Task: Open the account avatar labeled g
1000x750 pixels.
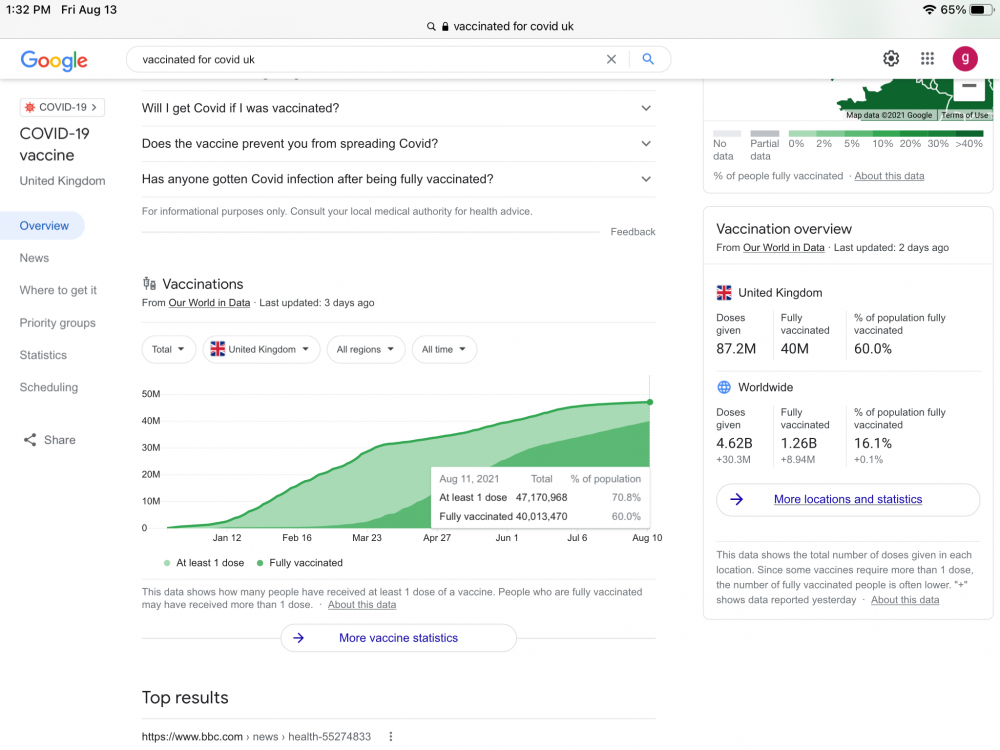Action: [965, 59]
